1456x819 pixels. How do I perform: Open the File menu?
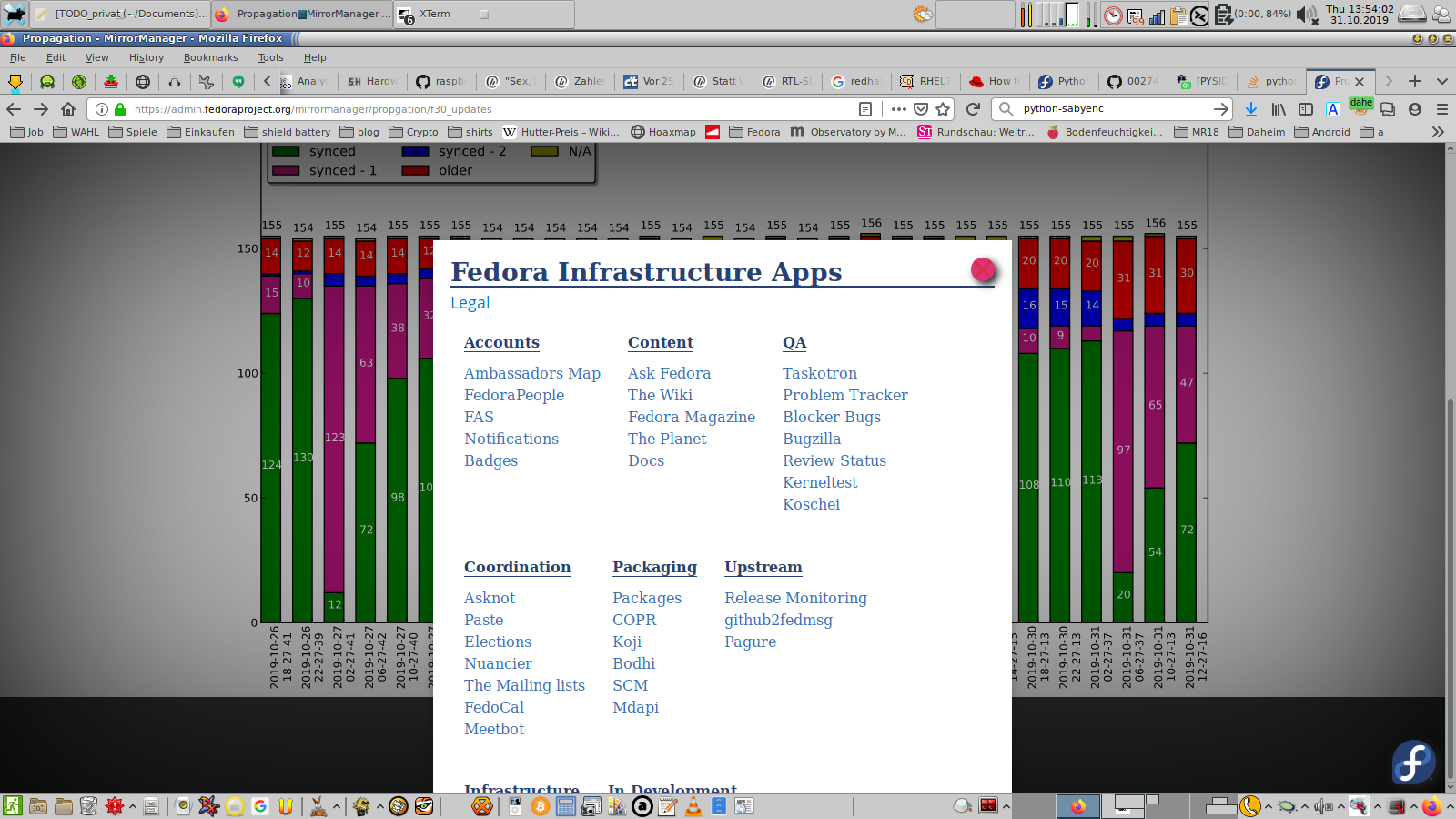click(x=18, y=57)
